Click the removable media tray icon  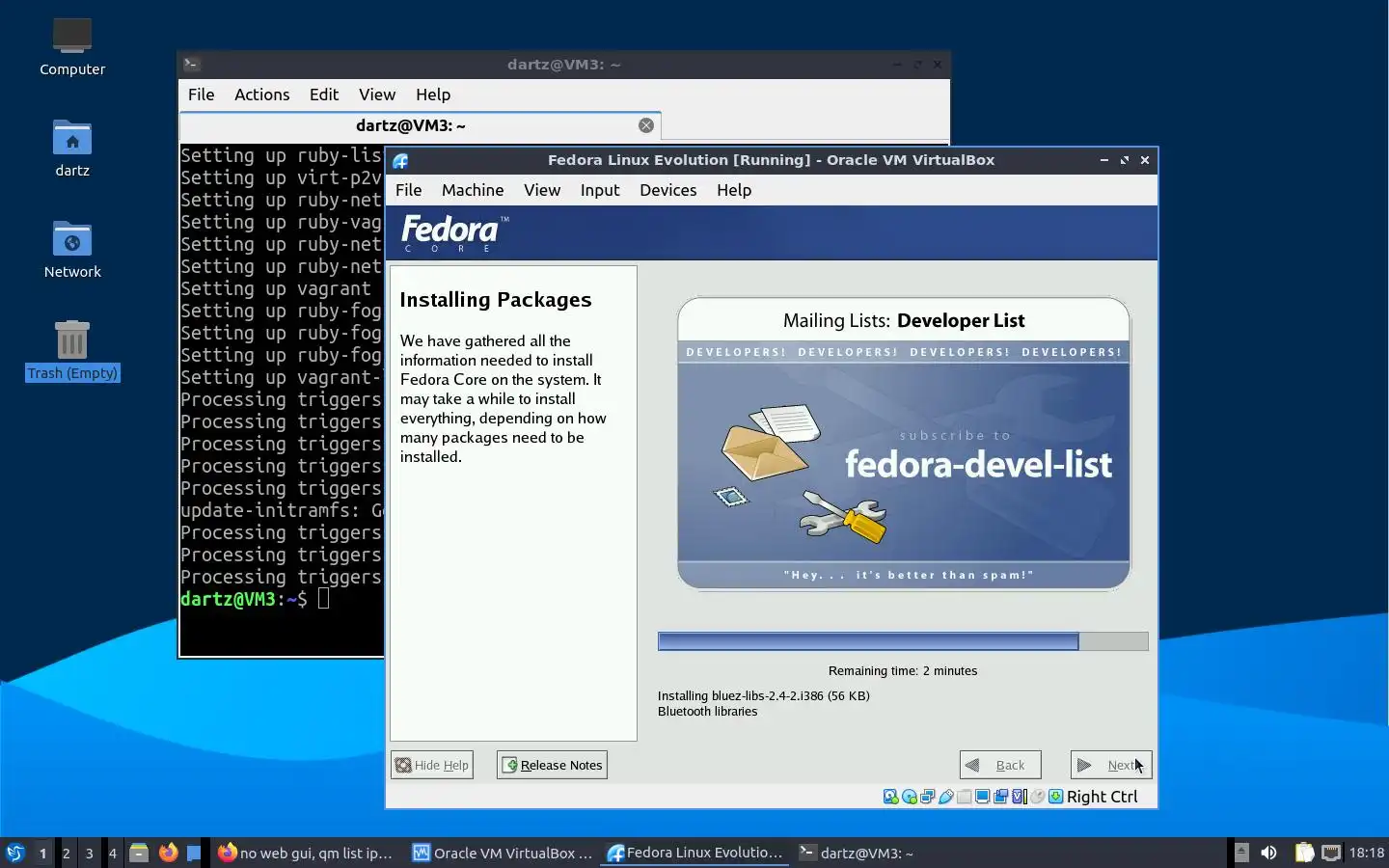tap(1241, 853)
